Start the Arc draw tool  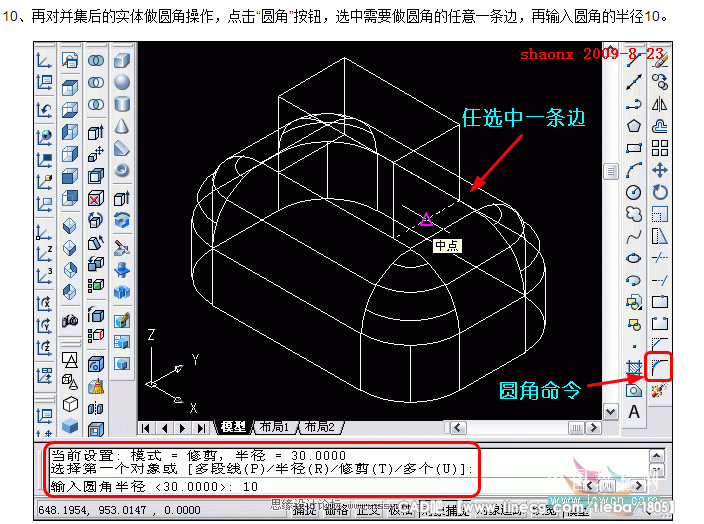634,170
